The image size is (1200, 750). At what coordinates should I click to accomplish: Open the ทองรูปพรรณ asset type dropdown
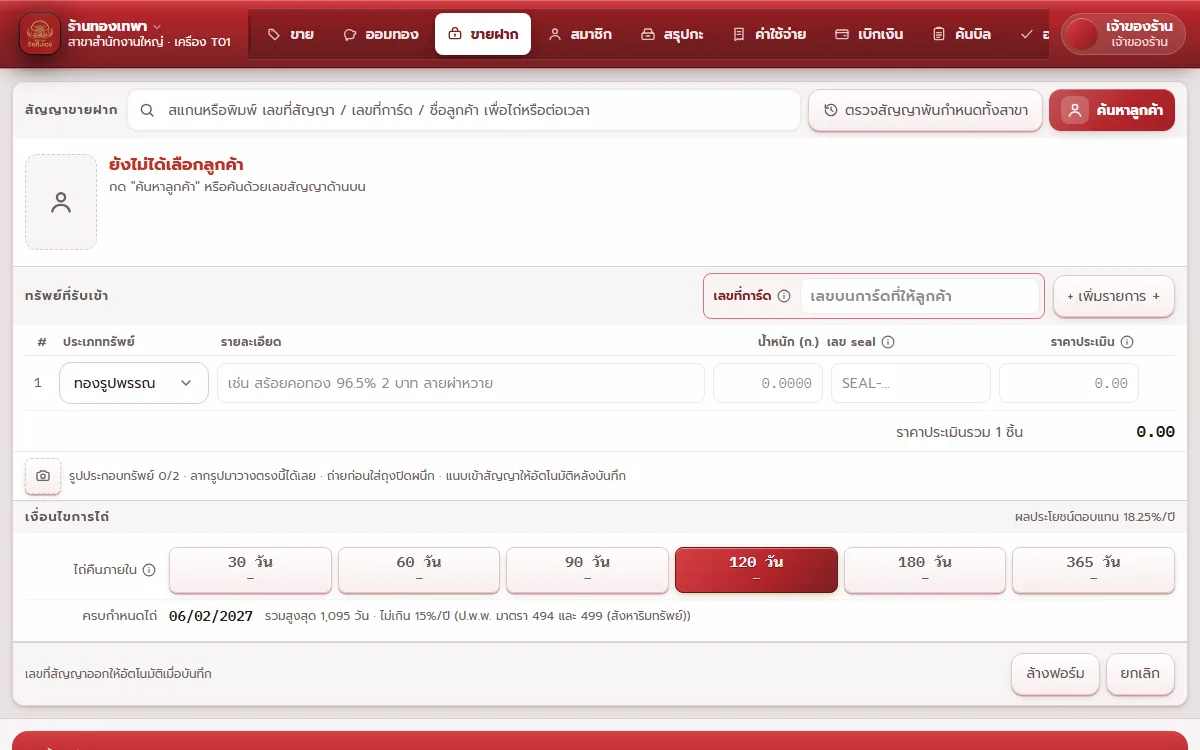[x=134, y=383]
